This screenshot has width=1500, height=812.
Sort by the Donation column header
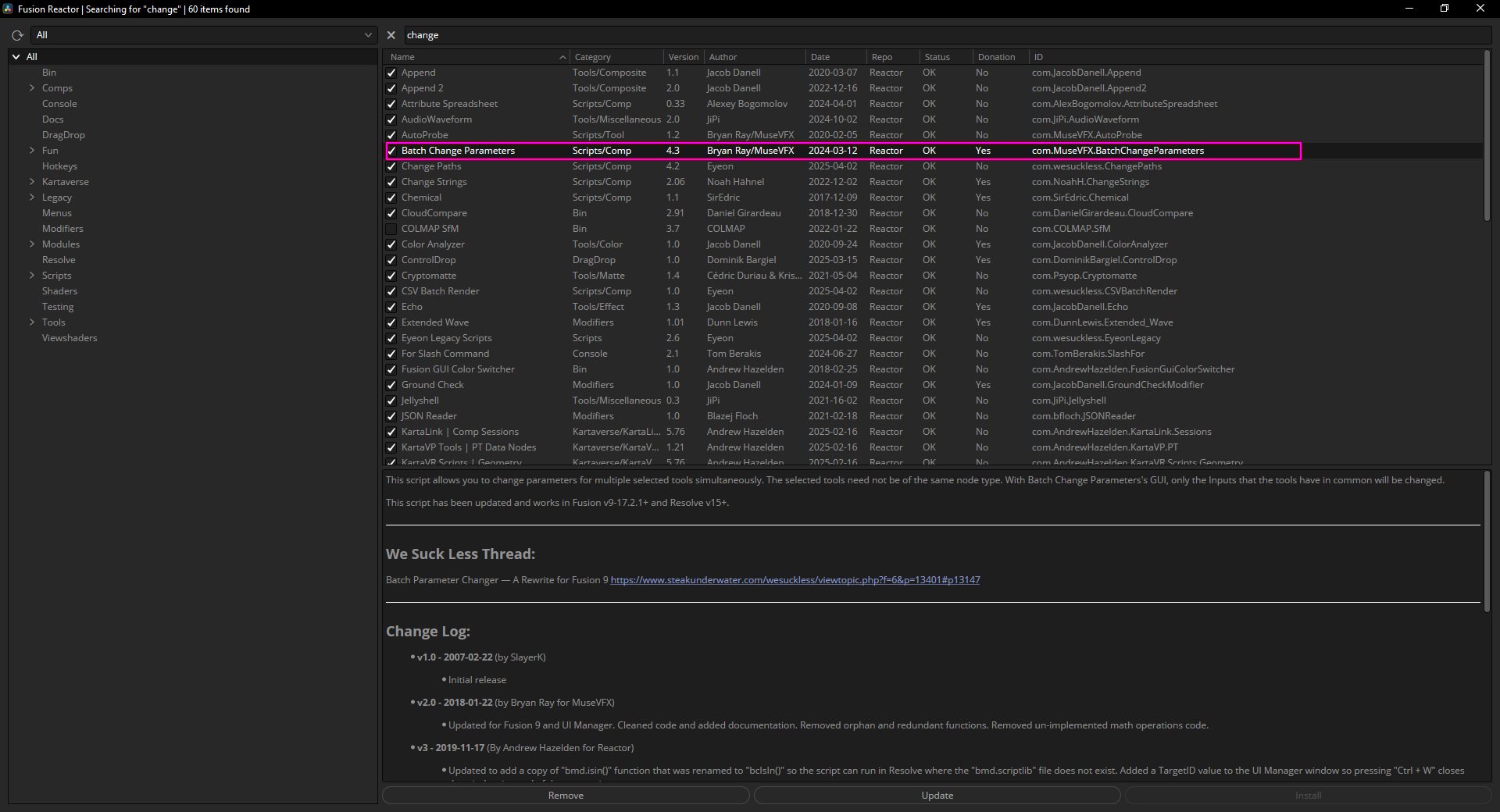(1001, 57)
